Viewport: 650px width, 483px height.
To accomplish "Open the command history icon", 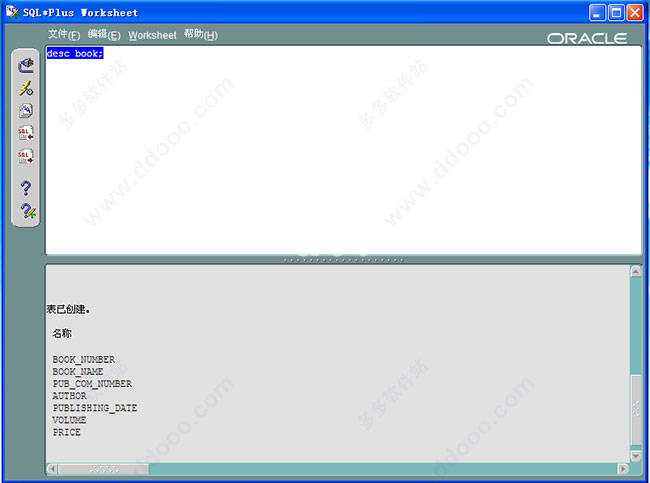I will click(x=26, y=111).
